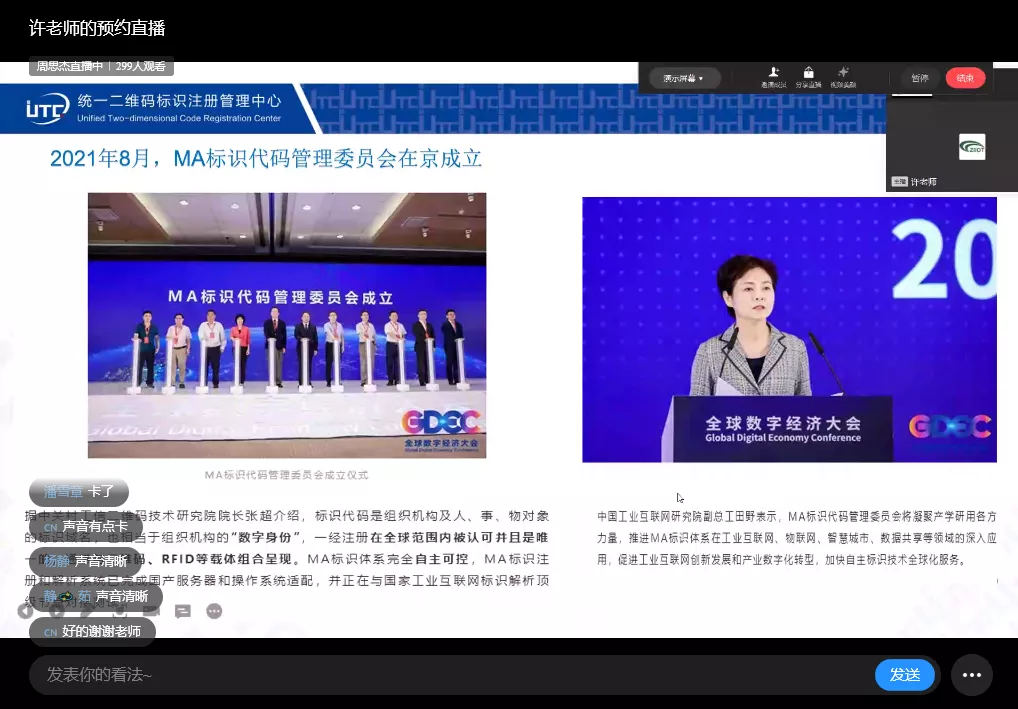Click the slide heading 2021年8月 MA标识代码管理委员会在京成立
The image size is (1018, 709).
266,158
